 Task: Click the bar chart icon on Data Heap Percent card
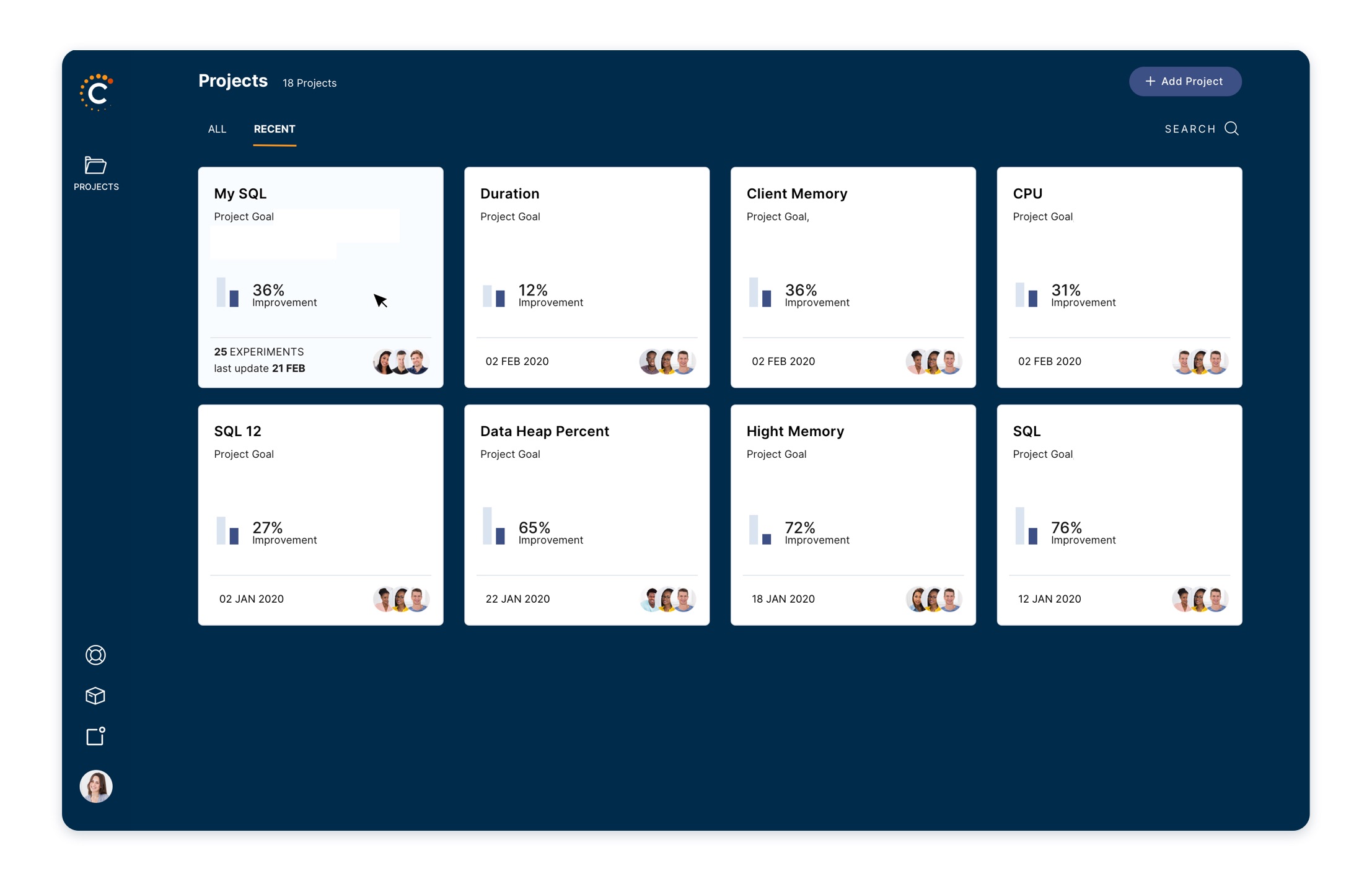tap(494, 526)
